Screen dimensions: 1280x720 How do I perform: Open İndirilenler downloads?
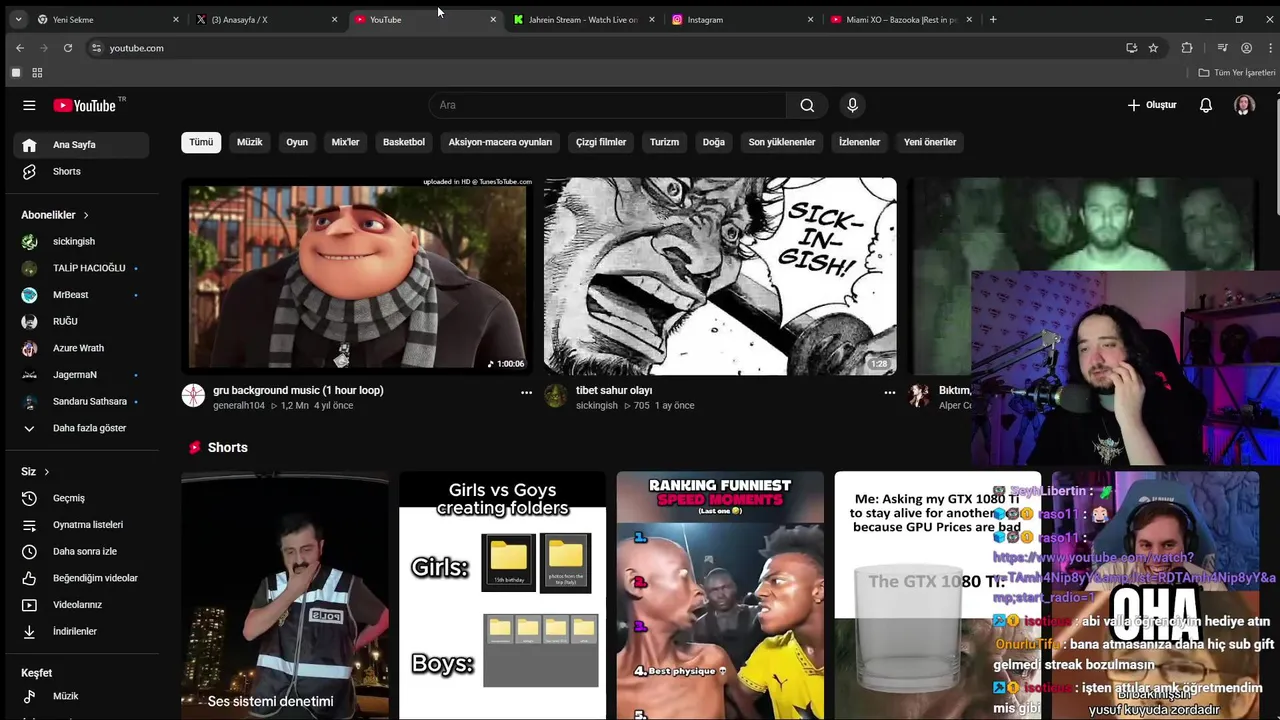(x=81, y=631)
